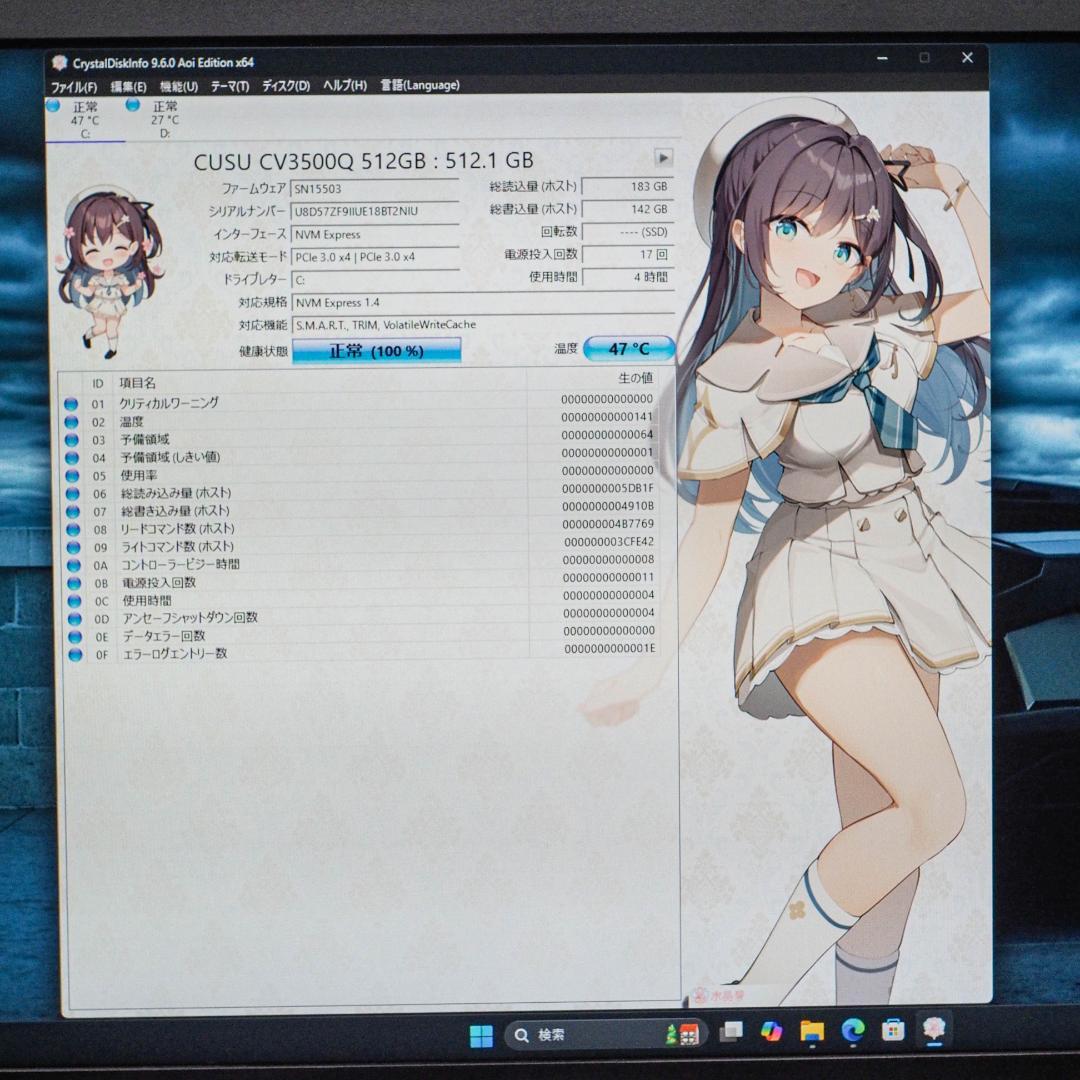Select the C: drive tab showing 47 °C
Viewport: 1080px width, 1080px height.
click(x=85, y=119)
